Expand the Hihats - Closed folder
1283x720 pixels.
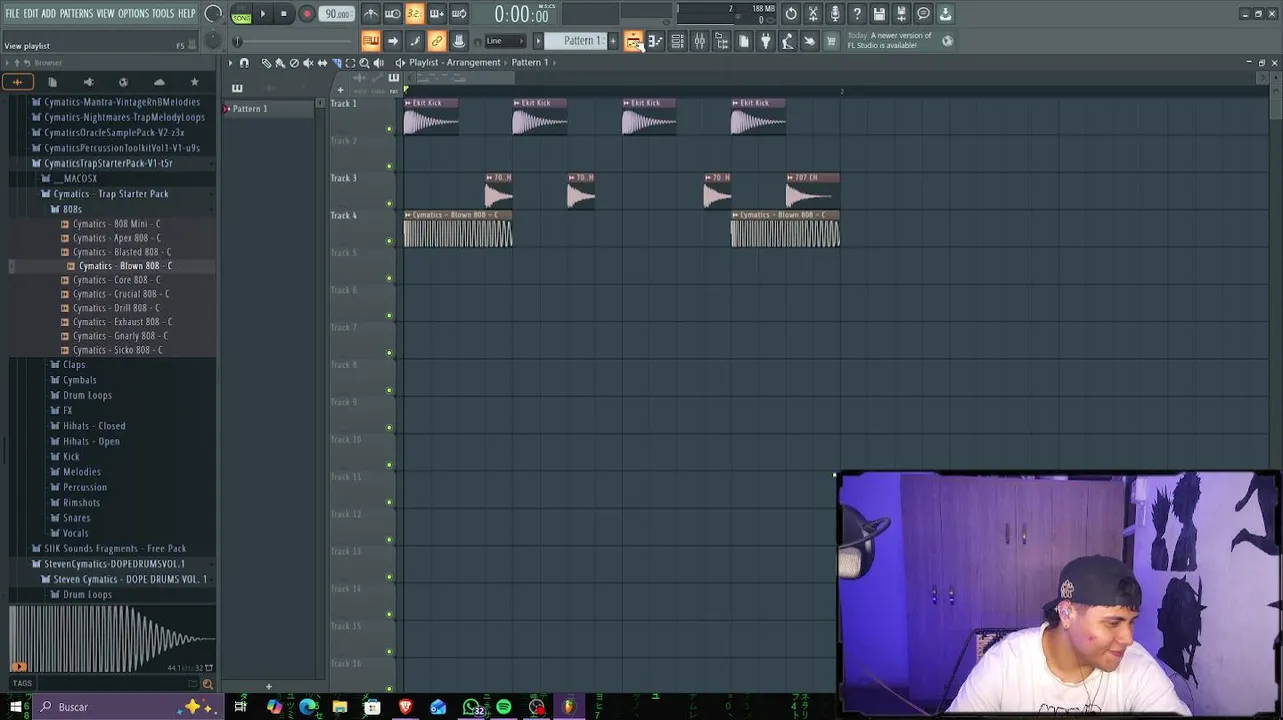94,426
